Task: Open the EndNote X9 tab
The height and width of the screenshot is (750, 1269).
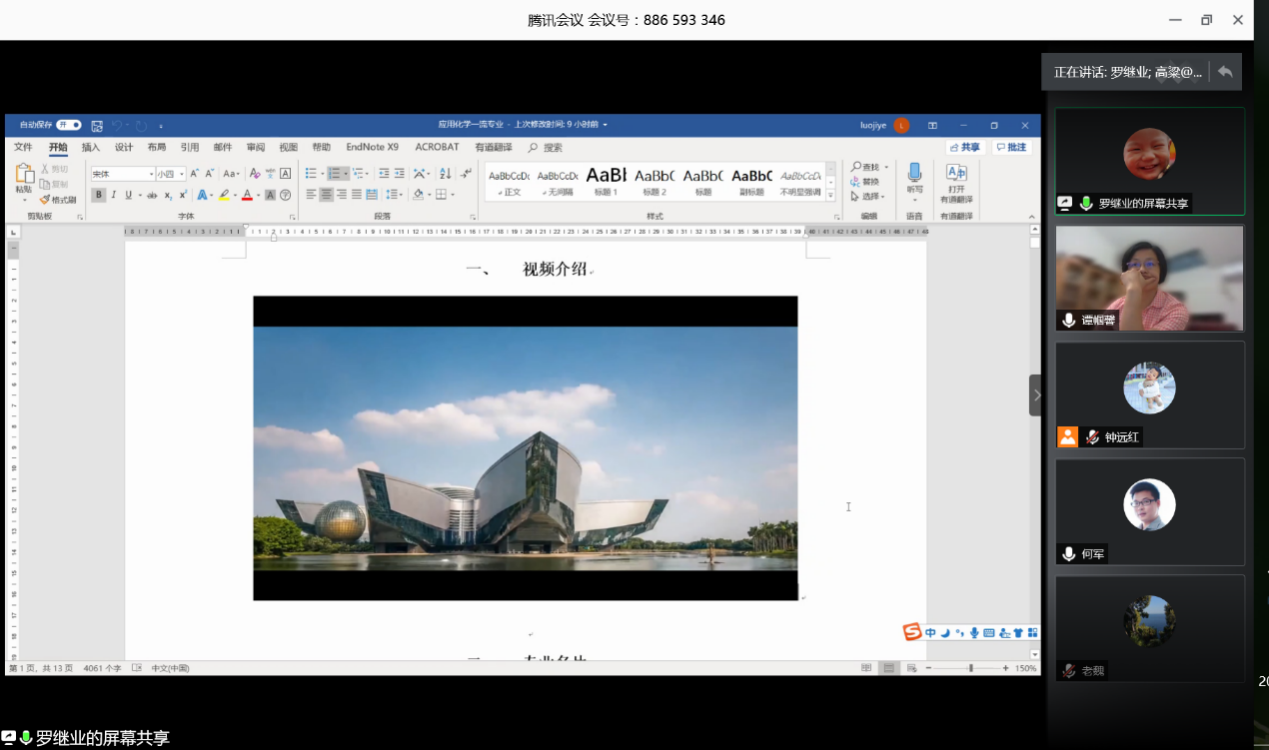Action: [x=372, y=147]
